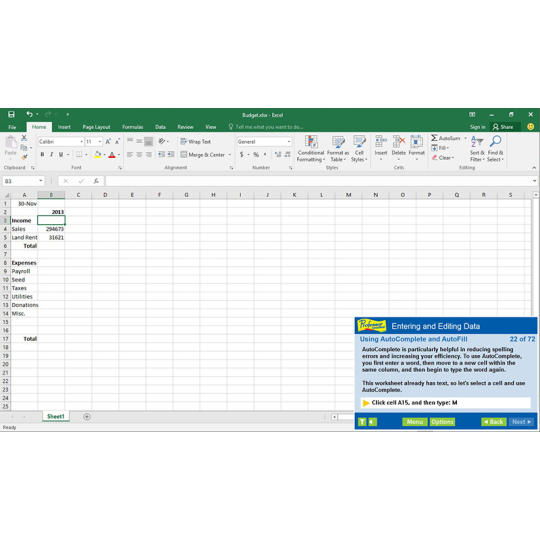Click the Increase Indent icon

pyautogui.click(x=171, y=155)
